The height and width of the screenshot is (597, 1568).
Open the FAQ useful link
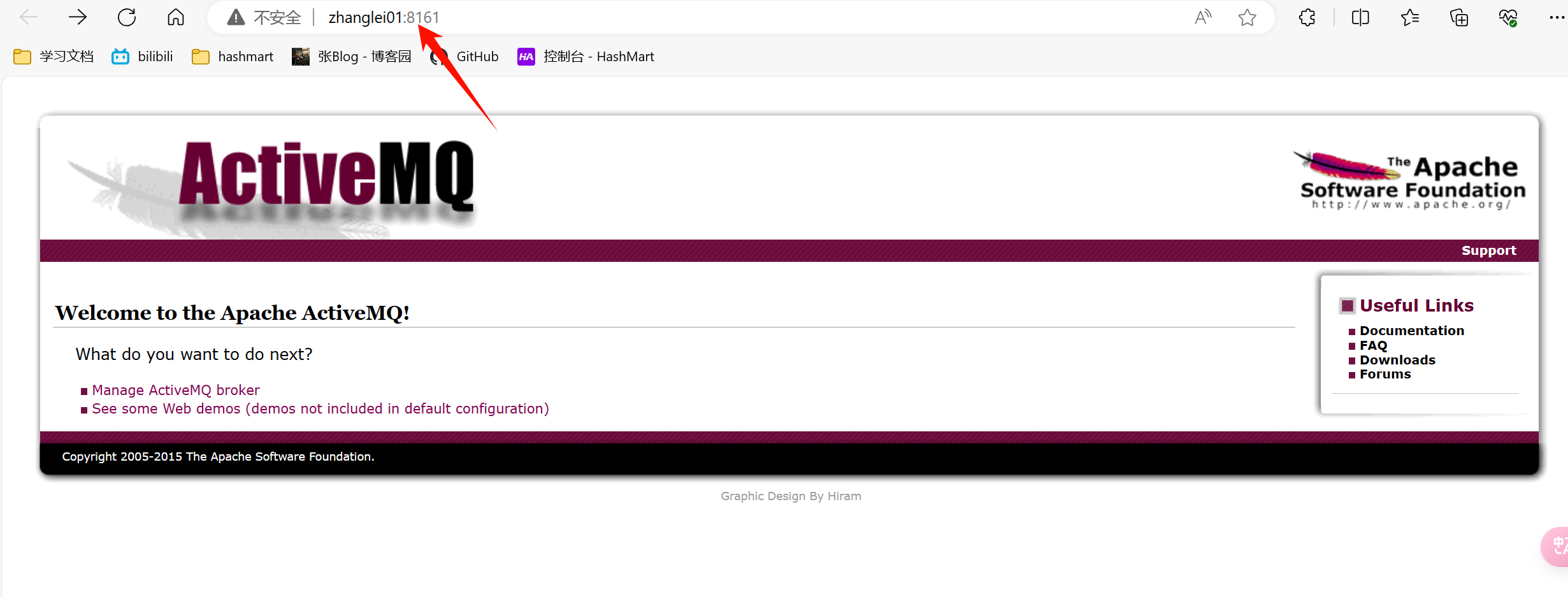(x=1373, y=345)
